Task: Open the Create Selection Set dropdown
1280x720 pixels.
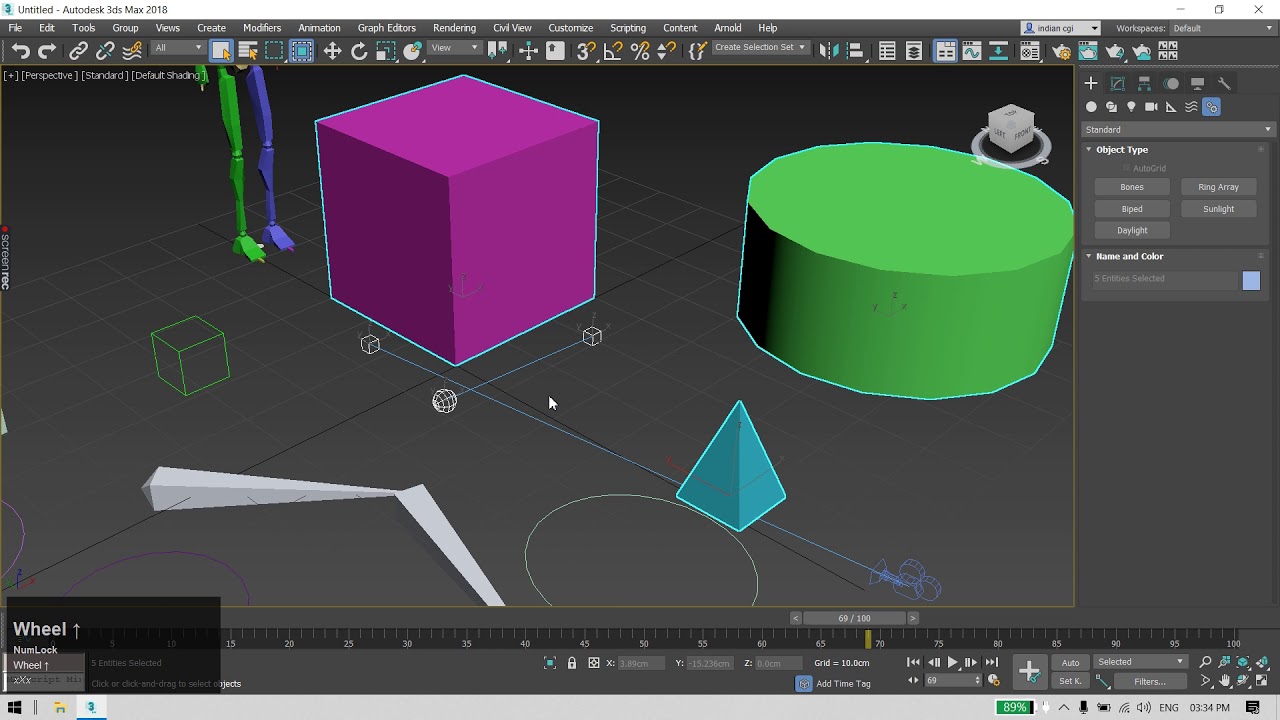Action: tap(760, 47)
